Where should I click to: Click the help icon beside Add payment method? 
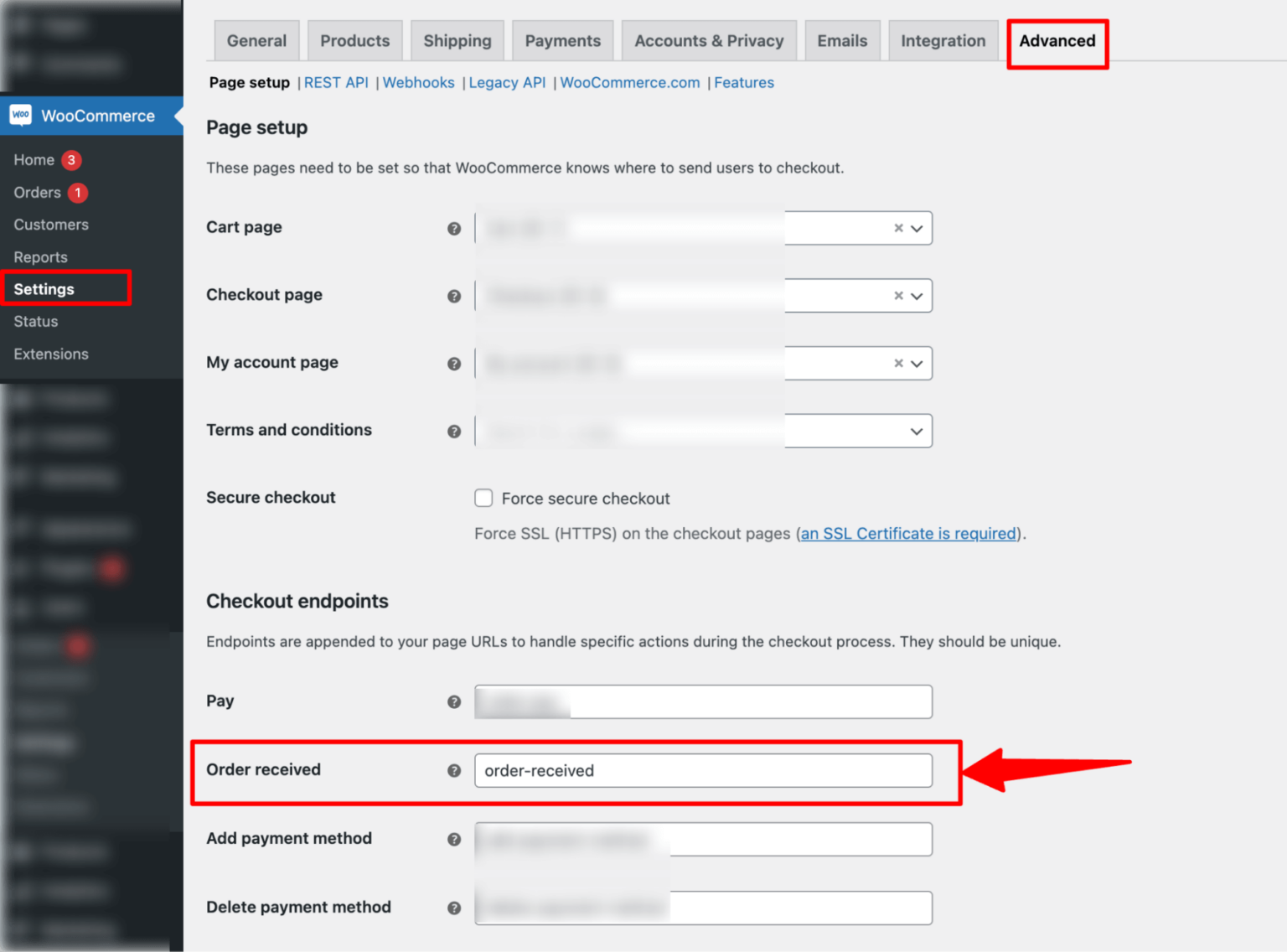click(454, 839)
